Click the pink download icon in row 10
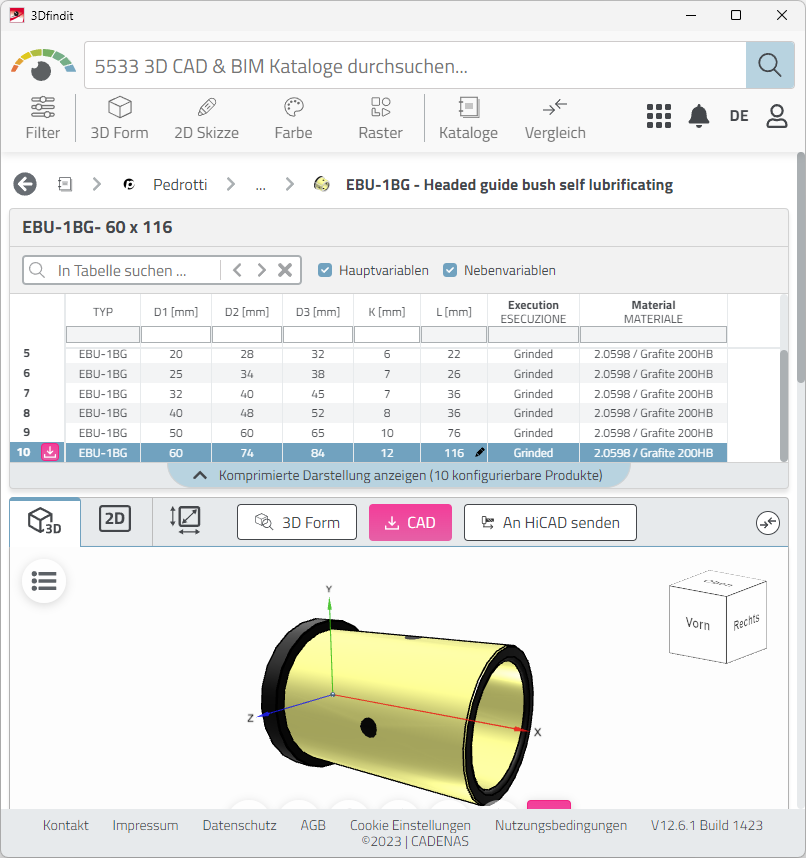 [x=50, y=453]
